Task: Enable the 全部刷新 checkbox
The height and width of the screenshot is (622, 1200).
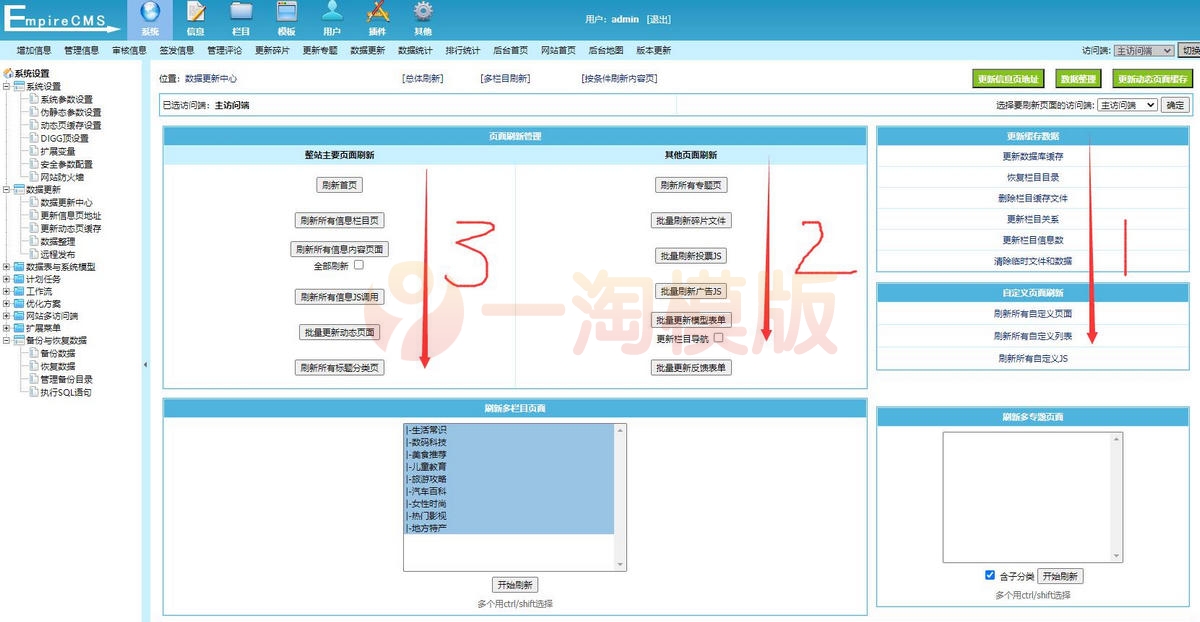Action: pos(358,266)
